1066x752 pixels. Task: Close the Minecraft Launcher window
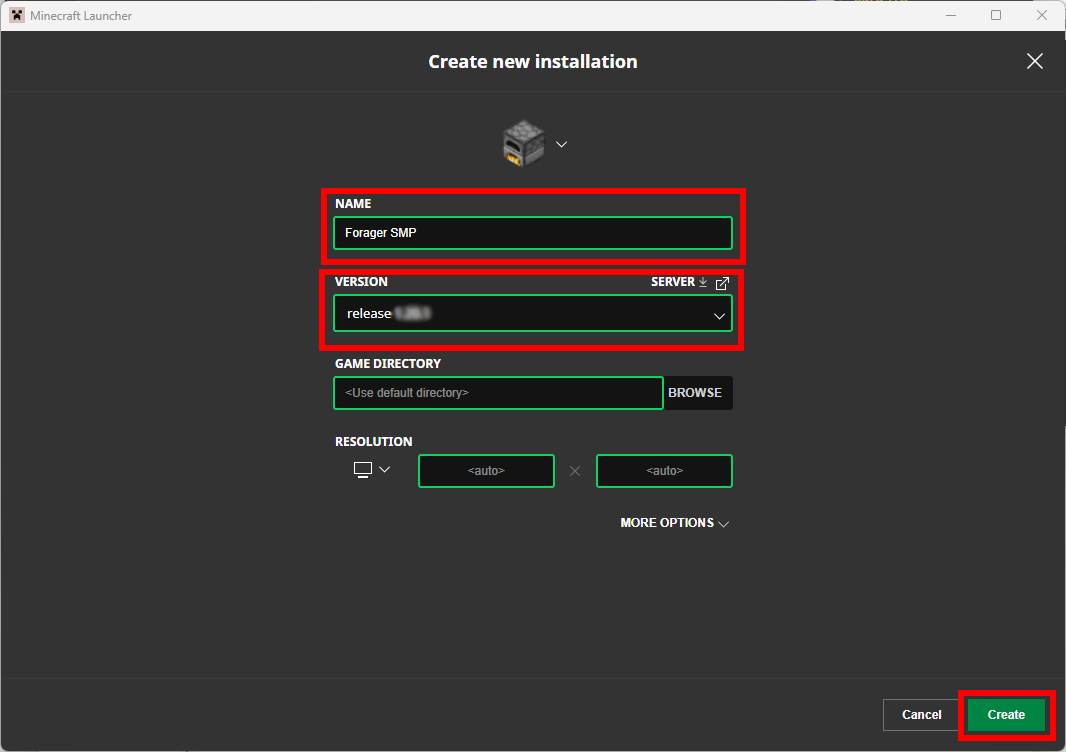(1042, 15)
